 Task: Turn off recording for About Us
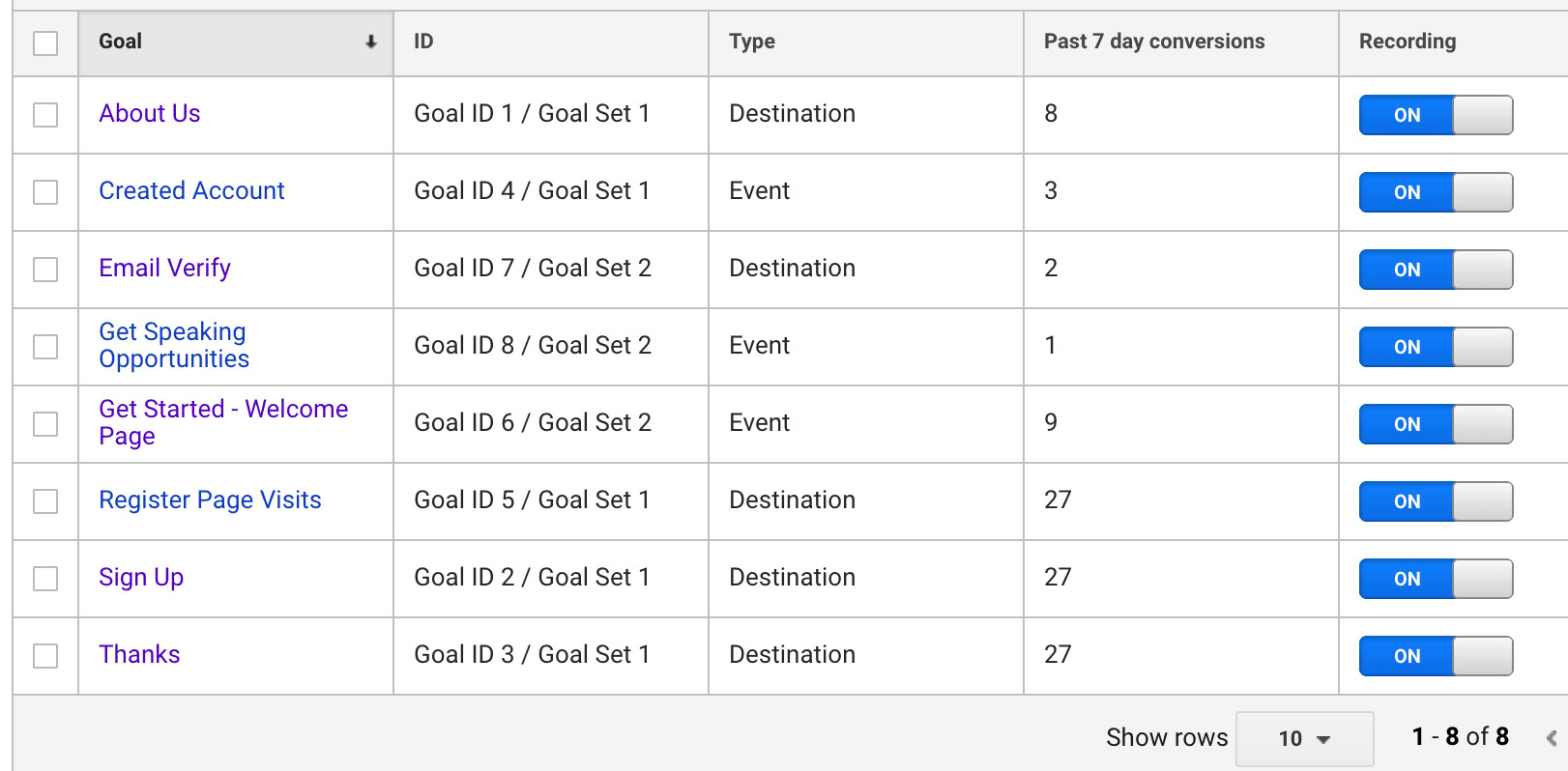click(1435, 115)
